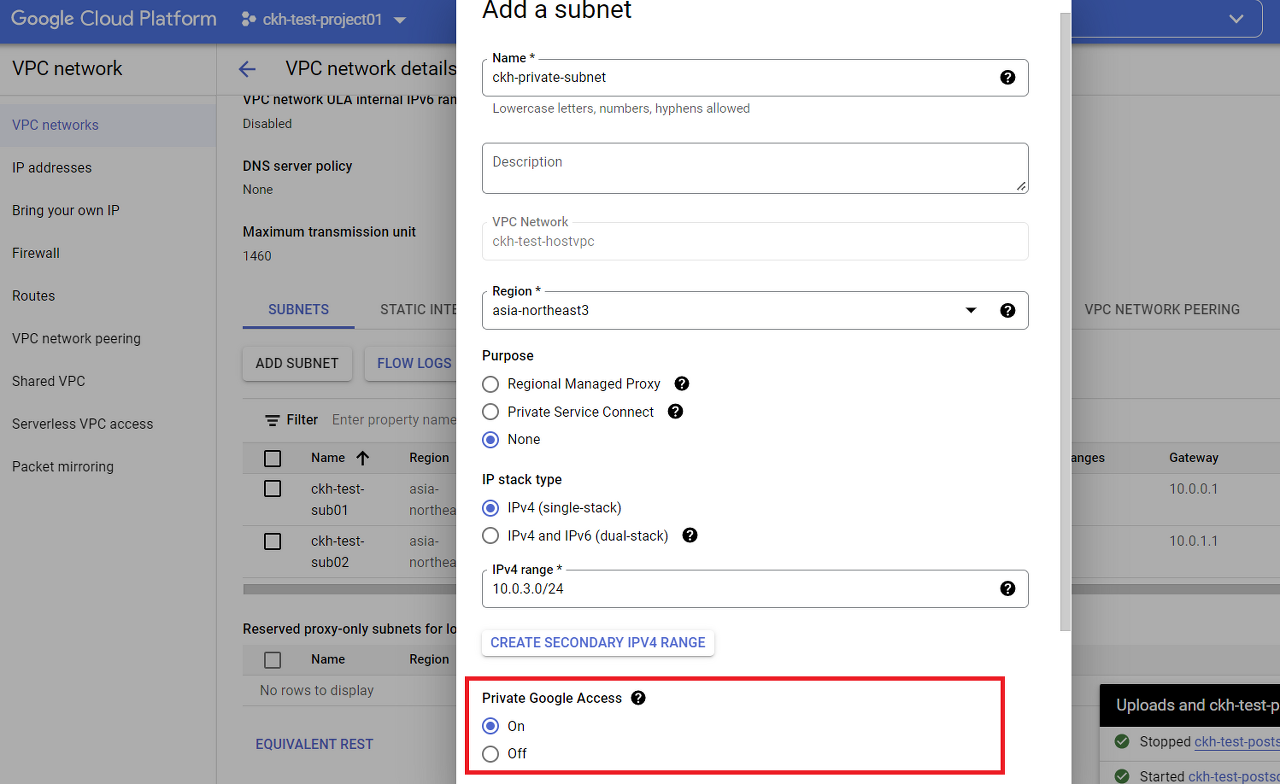
Task: Select Private Service Connect purpose
Action: pyautogui.click(x=490, y=412)
